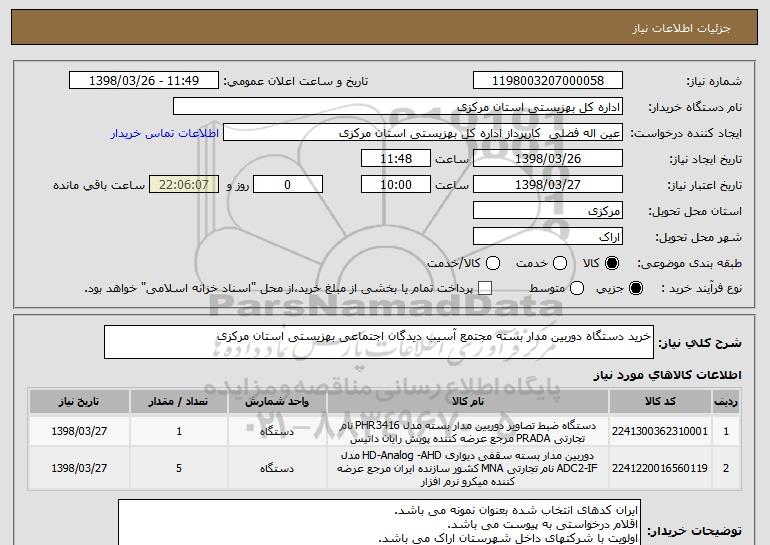This screenshot has width=770, height=545.
Task: Click the need number field 1198003207000058
Action: (548, 81)
